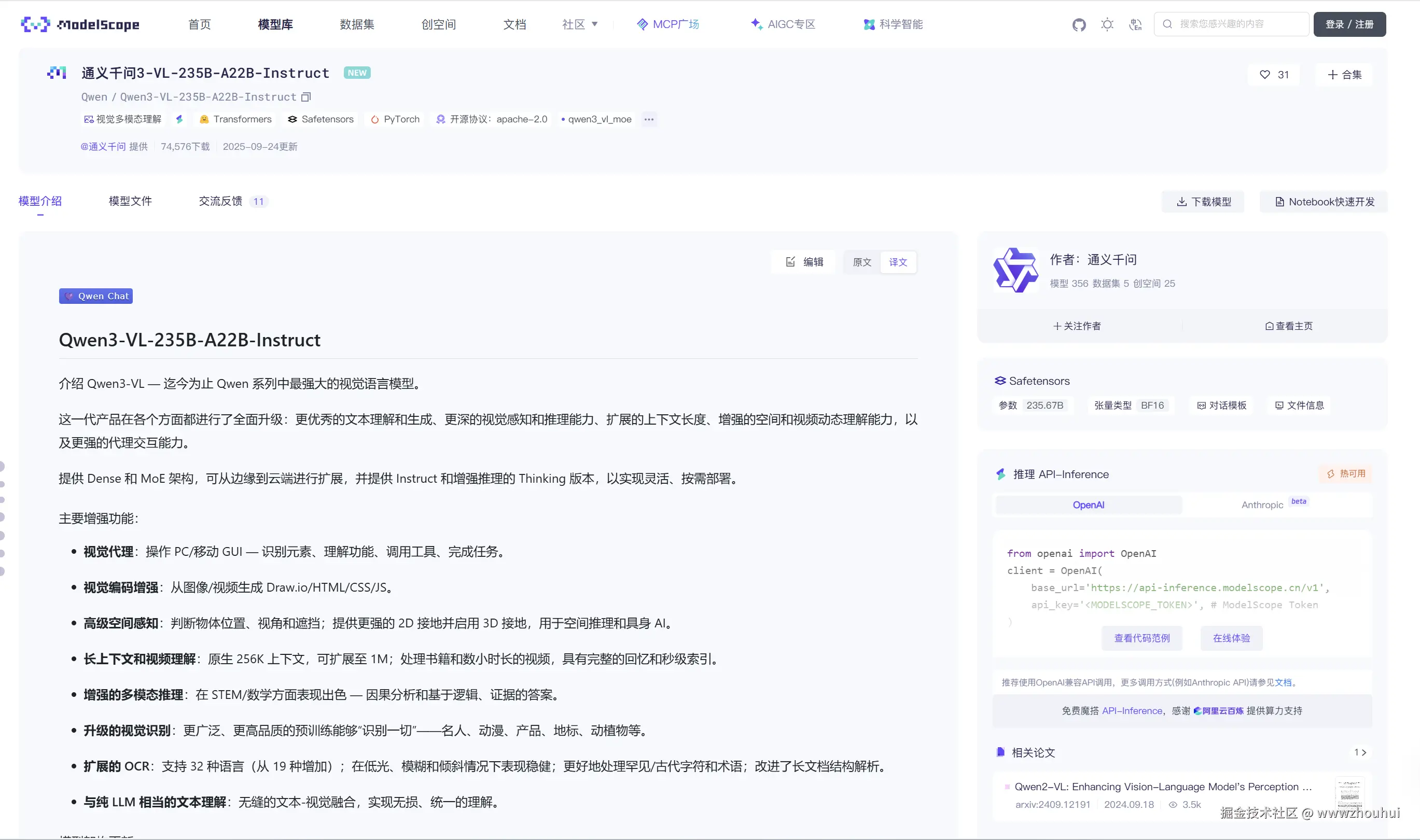Switch description to 原文

coord(862,262)
